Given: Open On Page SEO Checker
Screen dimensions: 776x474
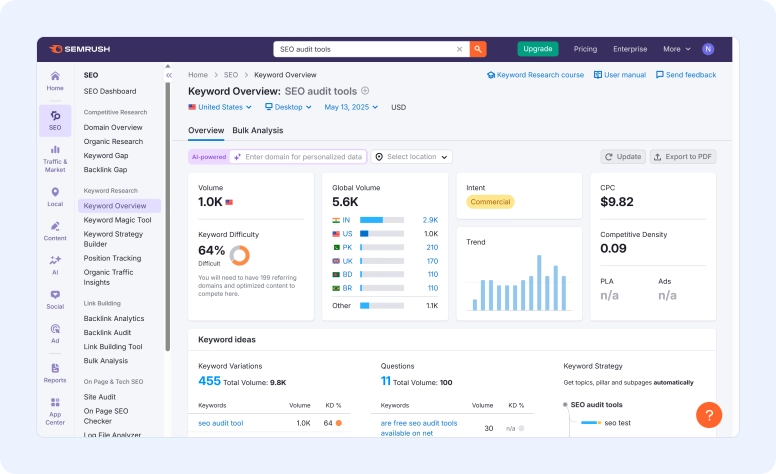Looking at the screenshot, I should click(x=106, y=416).
